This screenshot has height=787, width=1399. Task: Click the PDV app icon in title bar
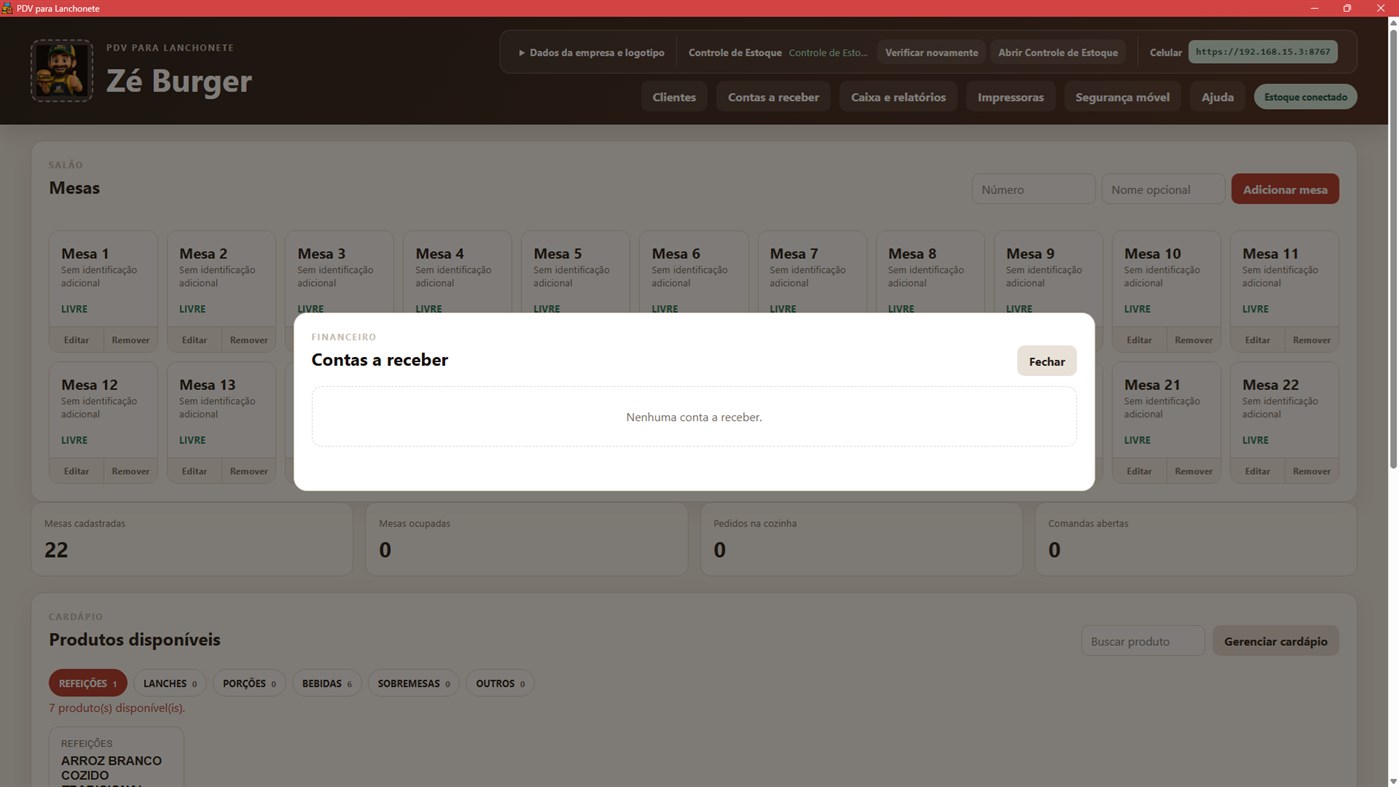point(7,8)
